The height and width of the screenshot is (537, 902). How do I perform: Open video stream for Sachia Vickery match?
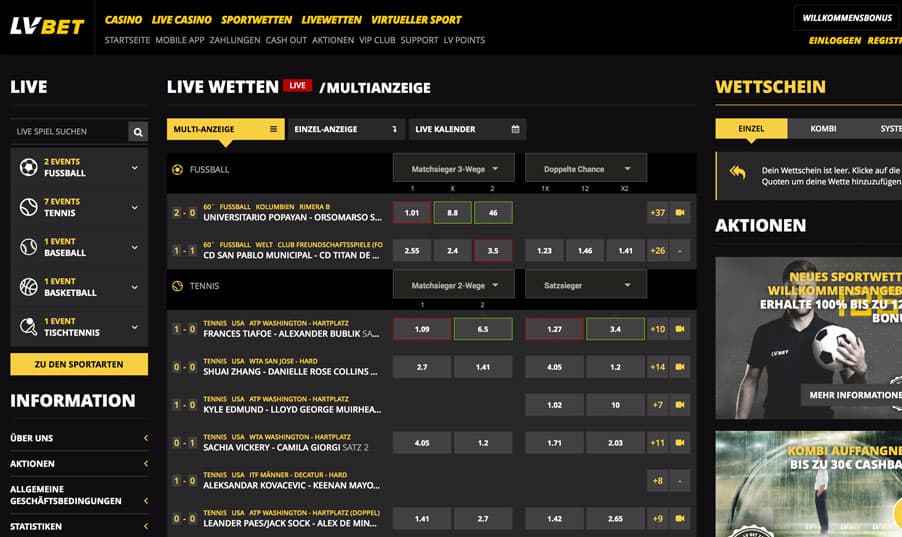point(680,443)
